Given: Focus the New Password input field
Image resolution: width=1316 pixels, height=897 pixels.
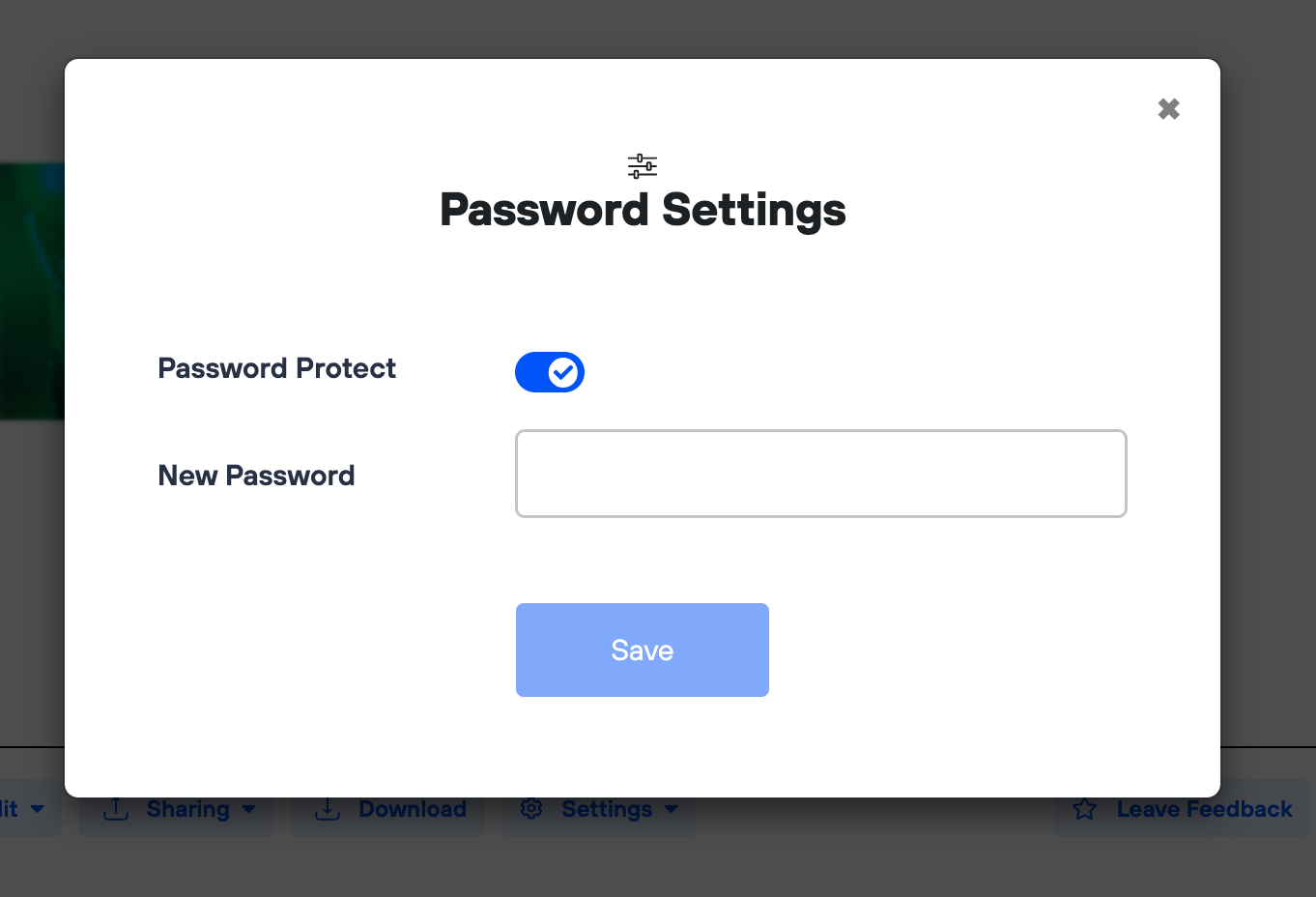Looking at the screenshot, I should 820,474.
